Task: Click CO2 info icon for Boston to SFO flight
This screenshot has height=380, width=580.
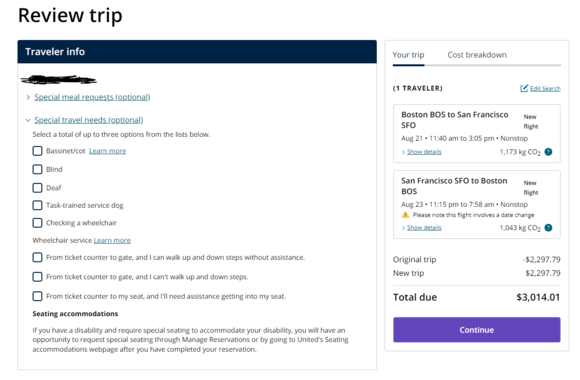Action: tap(549, 152)
